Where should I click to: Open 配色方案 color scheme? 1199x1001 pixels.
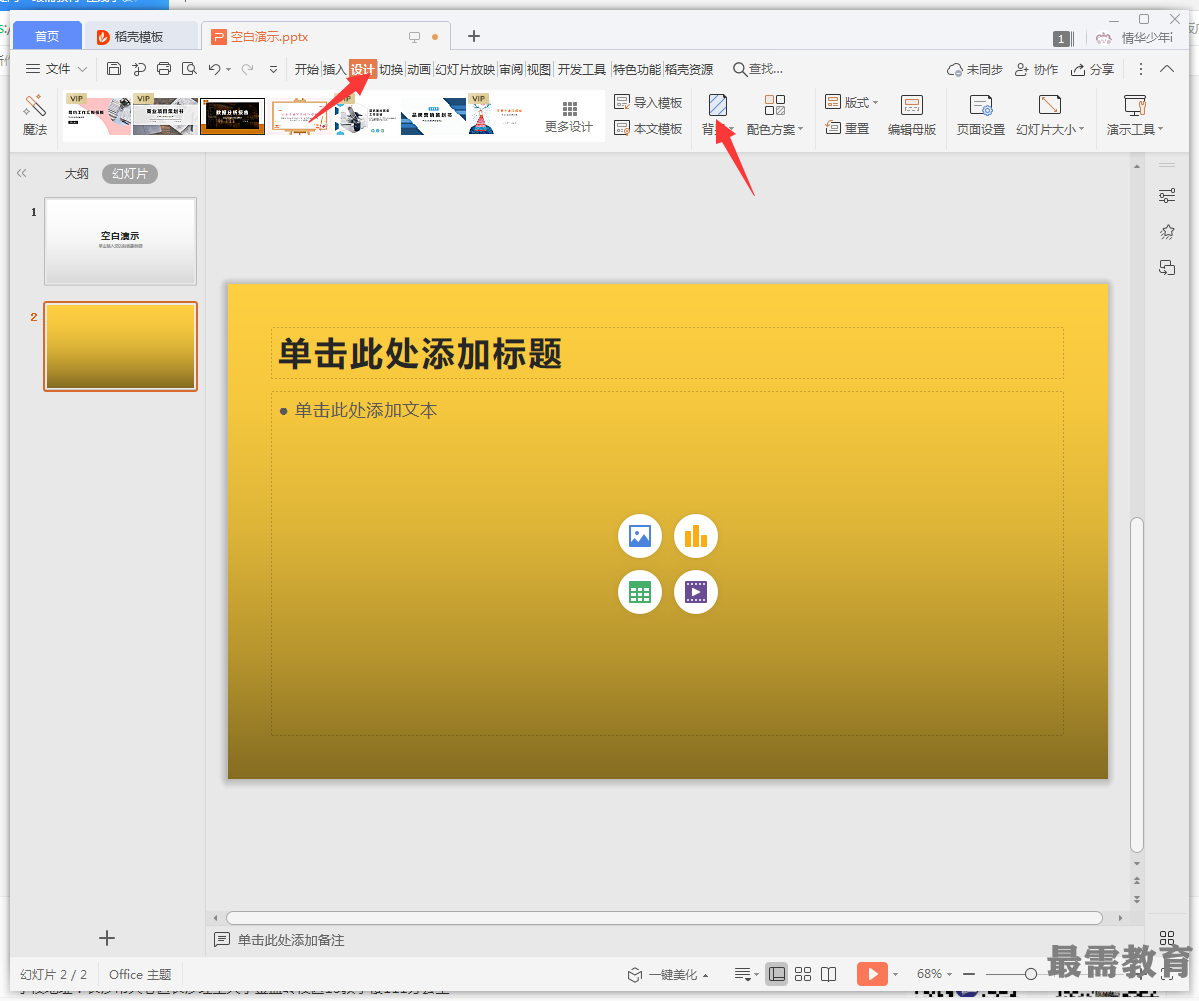775,115
